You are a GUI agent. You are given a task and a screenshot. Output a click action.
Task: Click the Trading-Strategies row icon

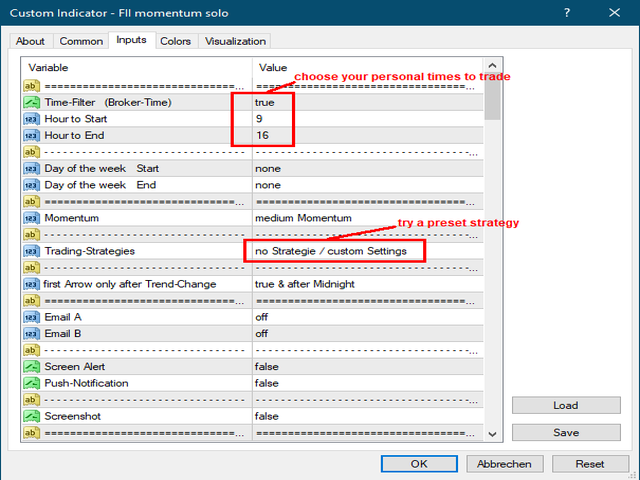tap(31, 251)
